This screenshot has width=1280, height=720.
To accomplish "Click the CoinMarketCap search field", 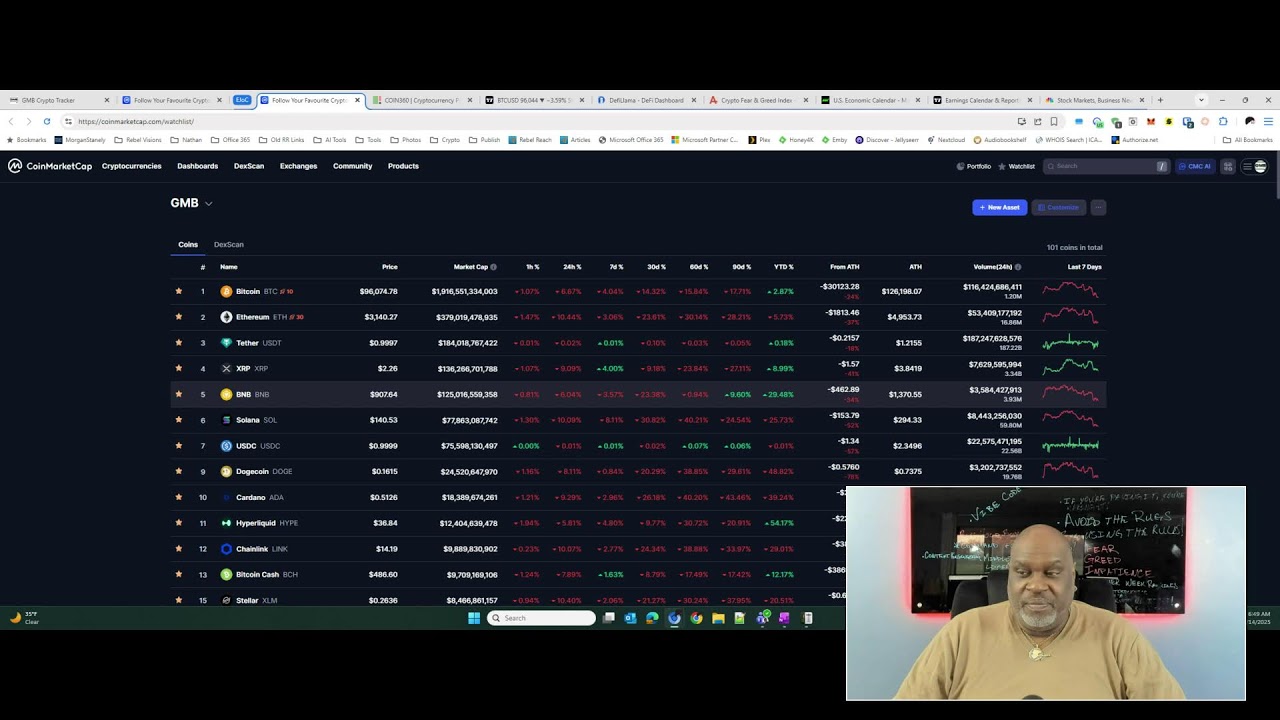I will (x=1100, y=166).
